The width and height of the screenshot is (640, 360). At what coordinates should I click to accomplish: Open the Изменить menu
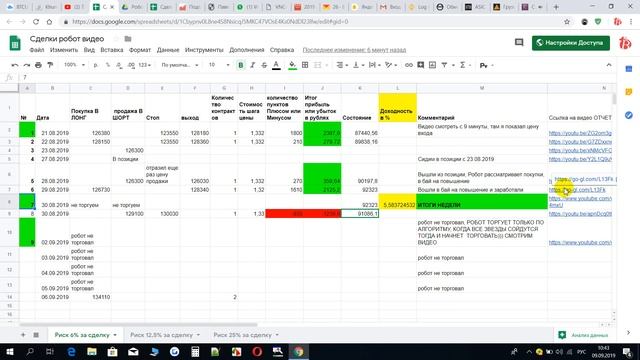pyautogui.click(x=64, y=50)
